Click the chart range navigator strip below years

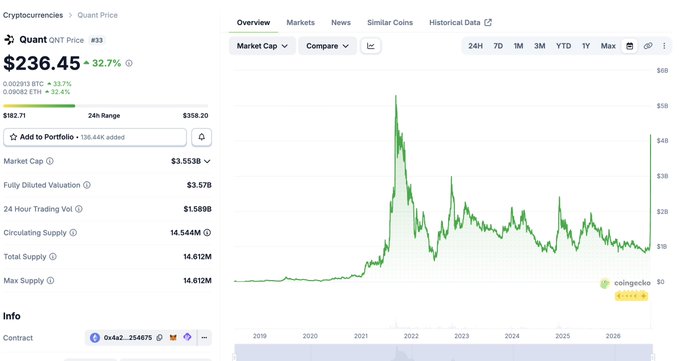tap(443, 352)
